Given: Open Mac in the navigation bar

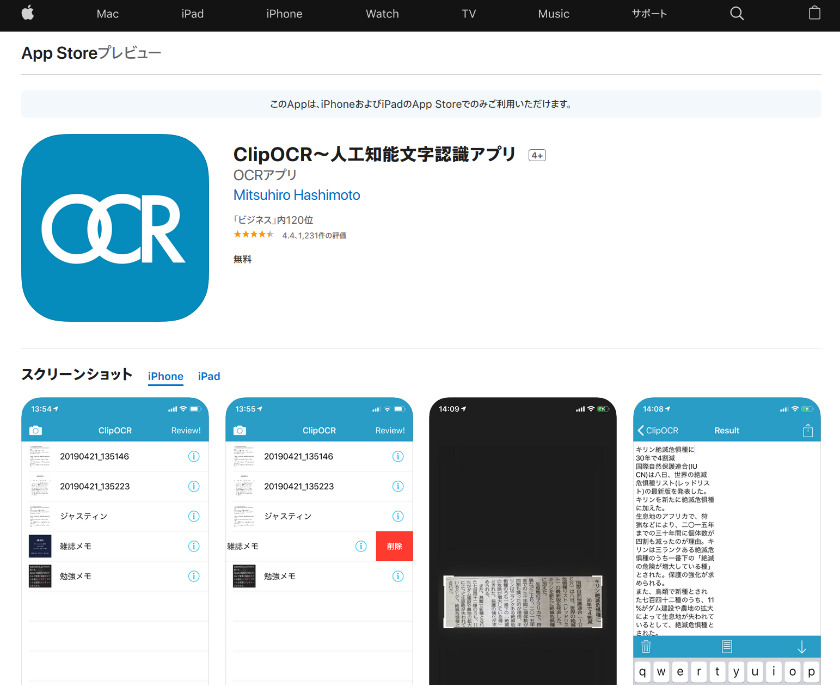Looking at the screenshot, I should [x=107, y=14].
